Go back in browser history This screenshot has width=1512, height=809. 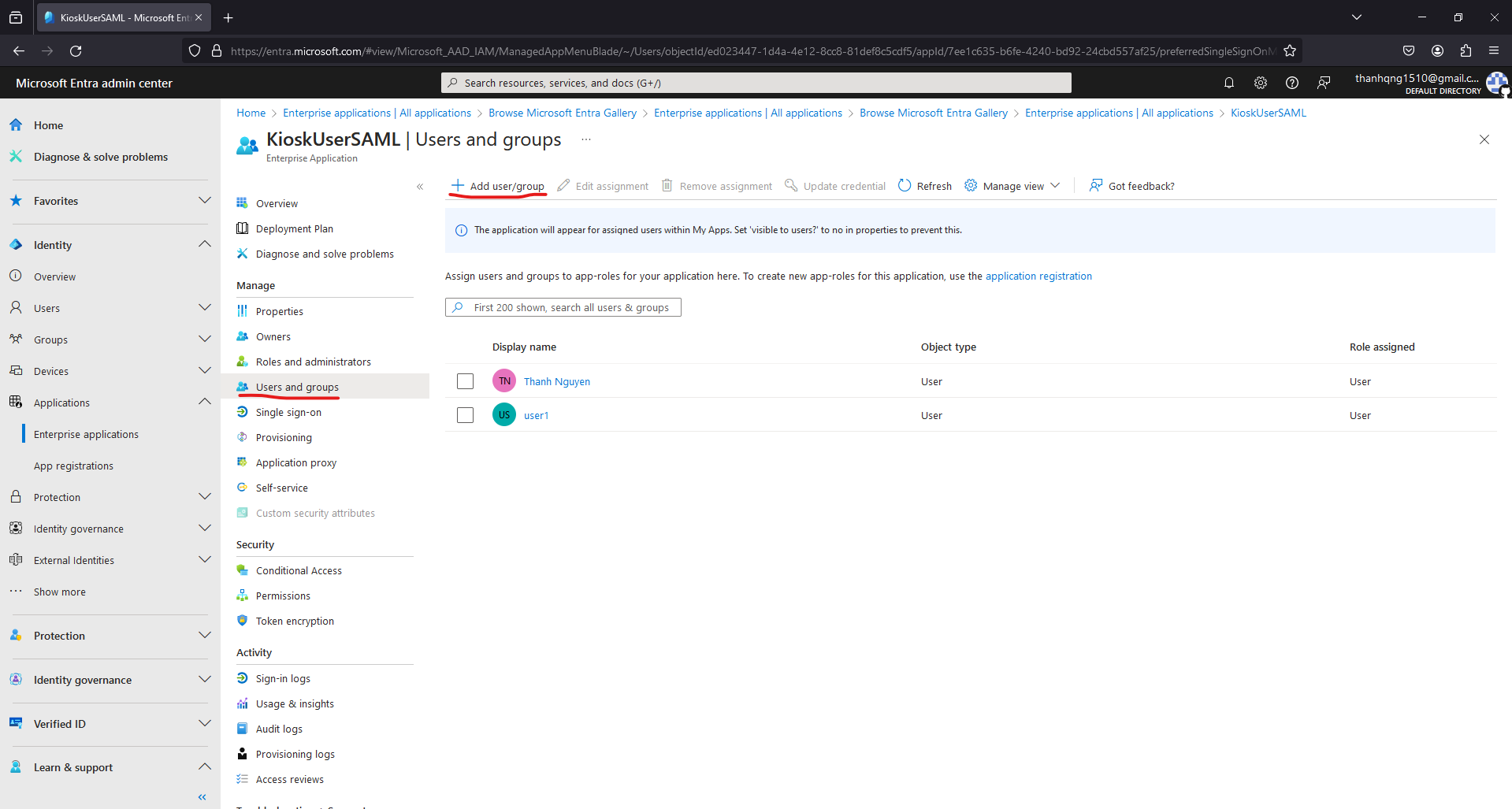tap(19, 50)
